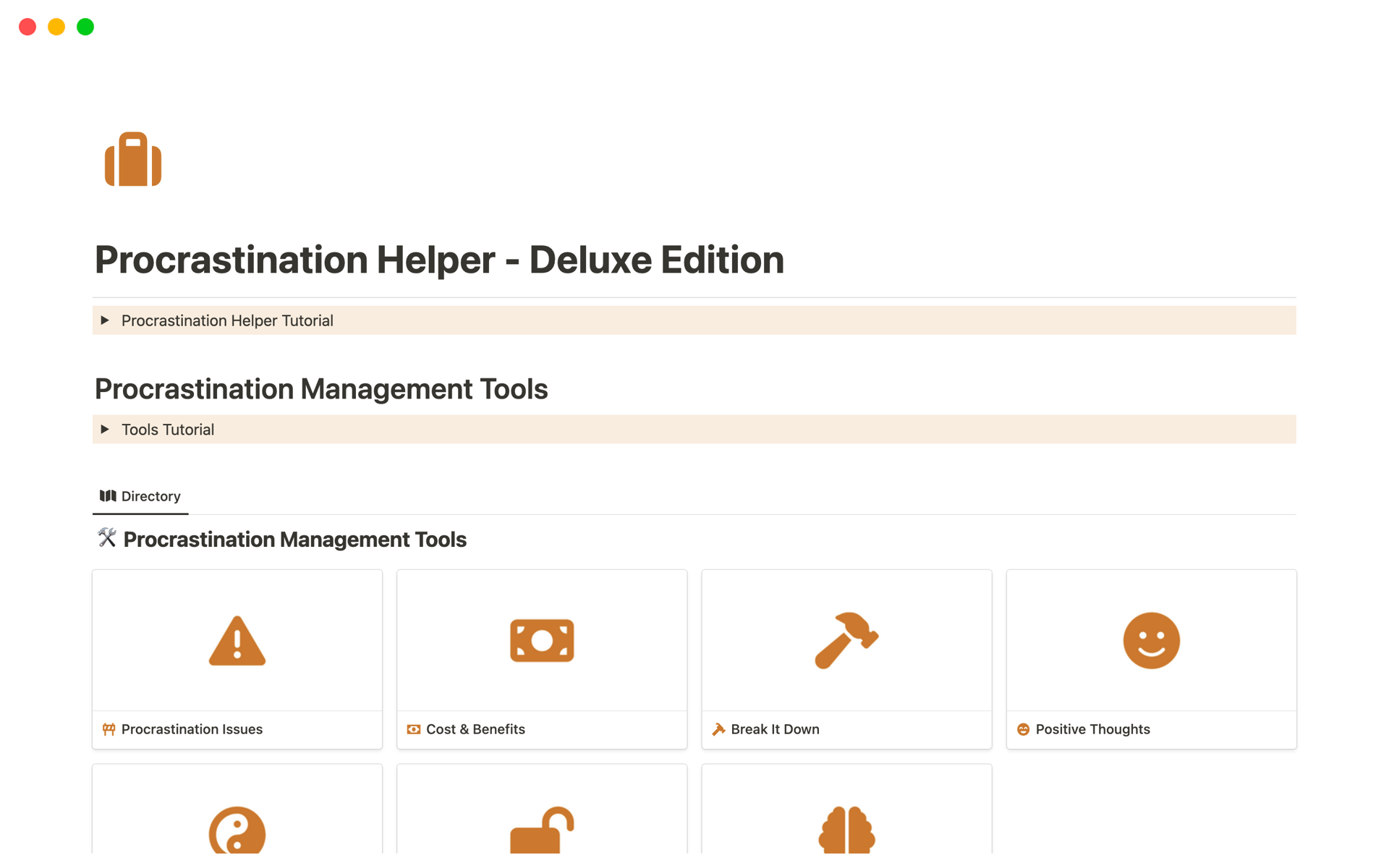
Task: Select the Directory view tab
Action: [x=141, y=496]
